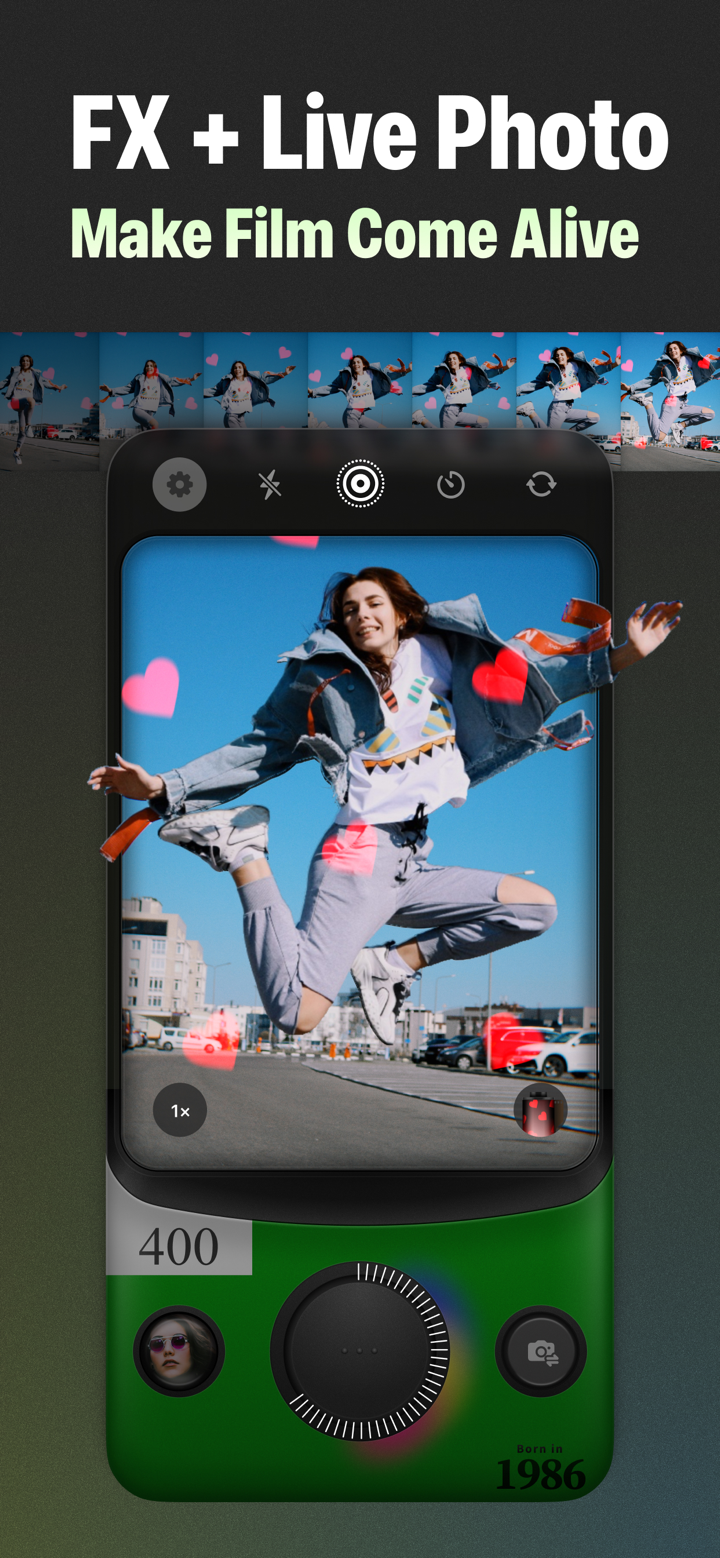Viewport: 720px width, 1558px height.
Task: Tap the Make Film Come Alive subtitle
Action: (x=354, y=234)
